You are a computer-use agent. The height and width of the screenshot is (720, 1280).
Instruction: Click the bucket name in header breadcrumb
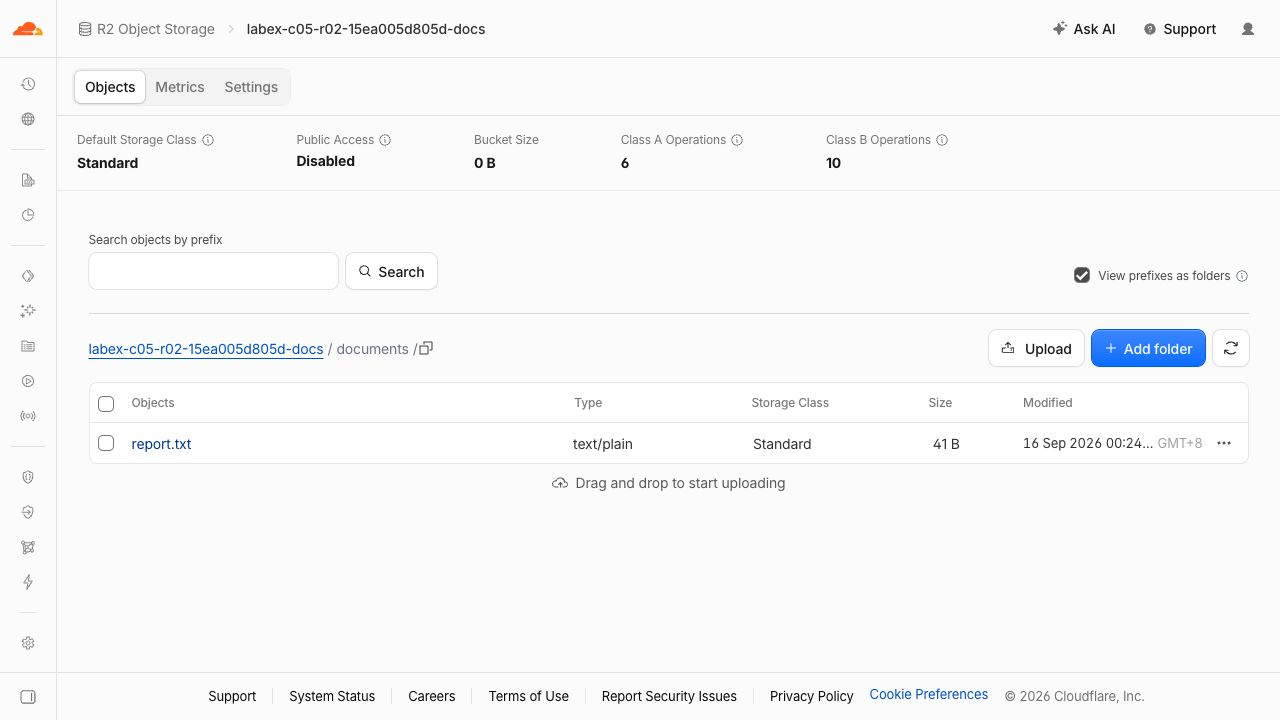pyautogui.click(x=366, y=29)
